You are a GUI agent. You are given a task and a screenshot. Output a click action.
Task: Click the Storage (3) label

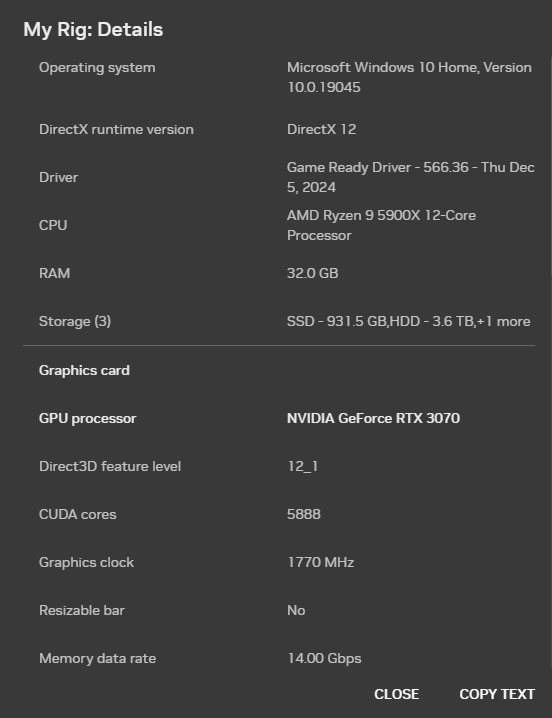pyautogui.click(x=75, y=321)
